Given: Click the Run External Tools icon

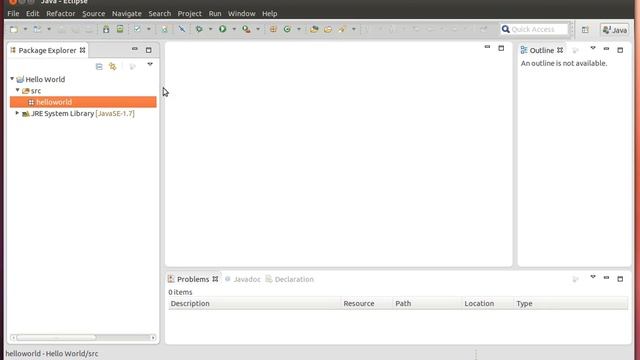Looking at the screenshot, I should coord(246,29).
